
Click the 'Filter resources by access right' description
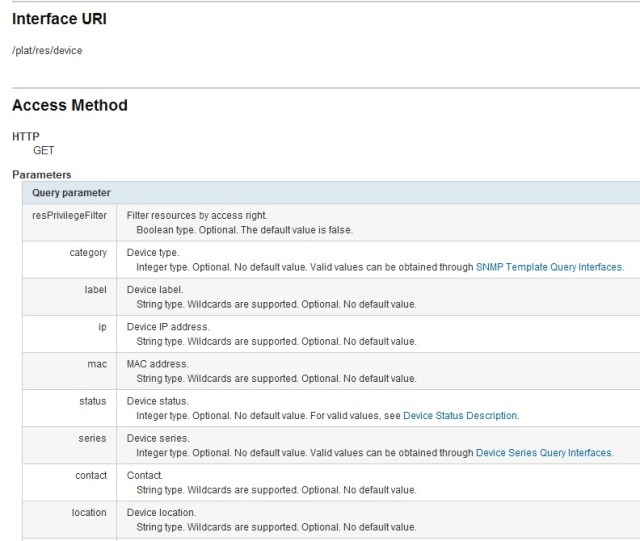197,215
